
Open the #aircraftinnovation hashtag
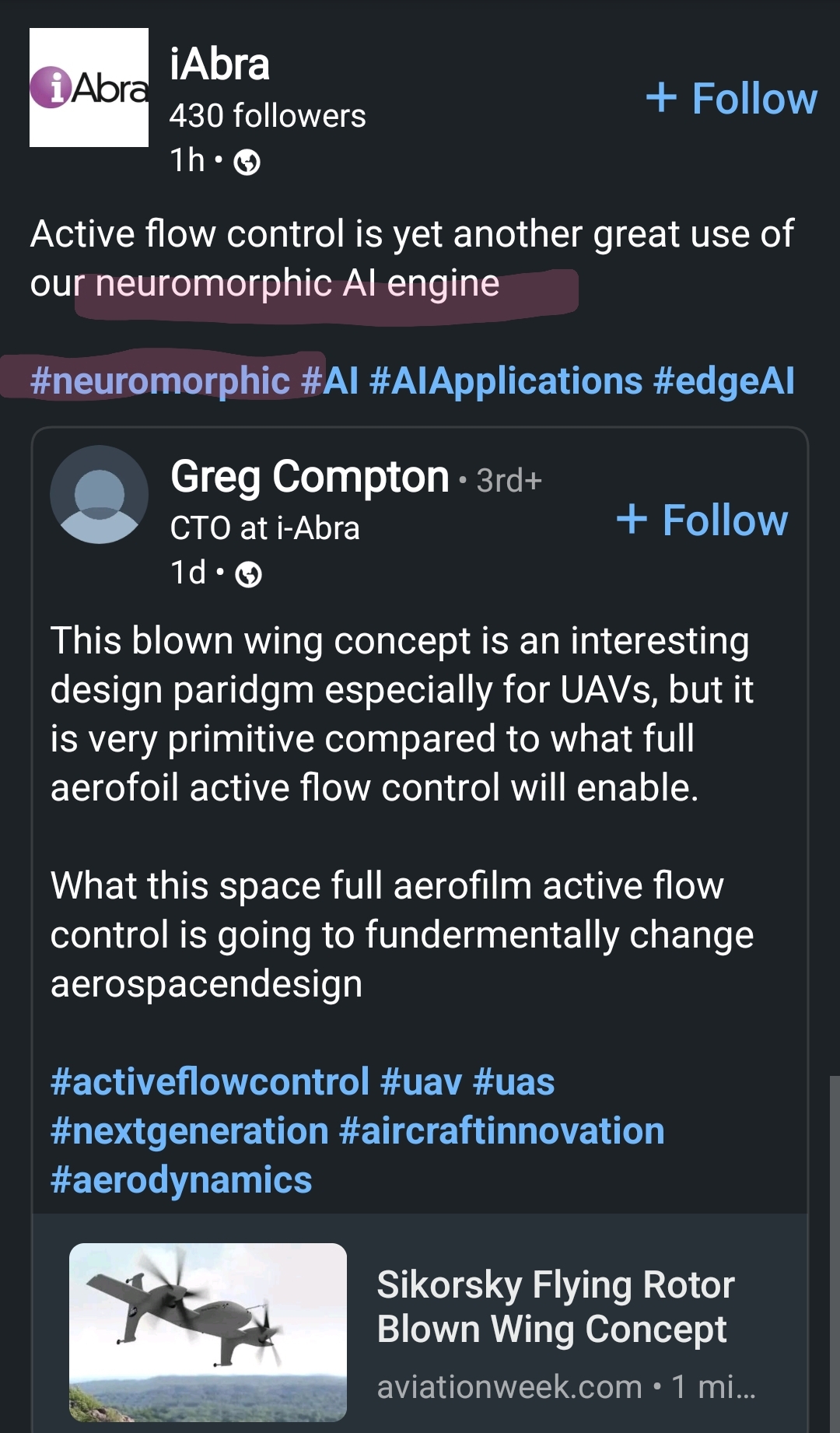(502, 1131)
